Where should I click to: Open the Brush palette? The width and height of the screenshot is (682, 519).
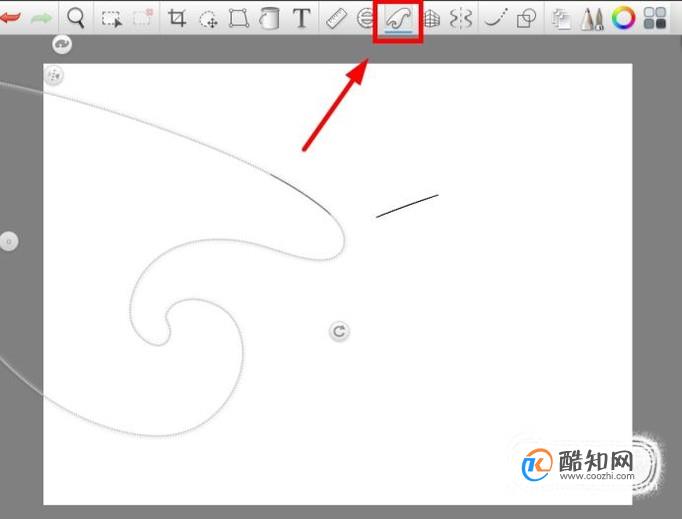click(x=592, y=19)
